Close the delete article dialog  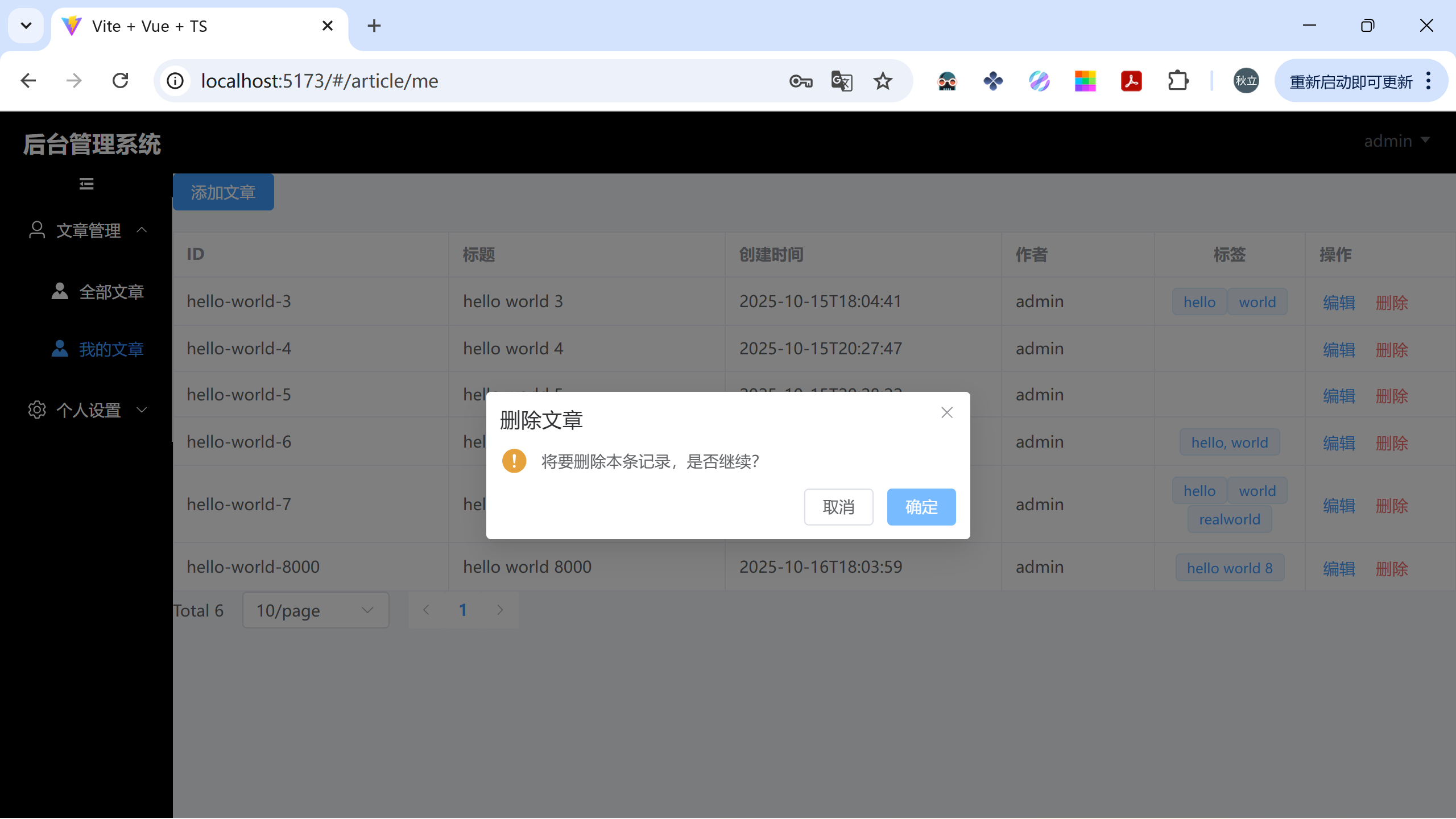pyautogui.click(x=946, y=412)
